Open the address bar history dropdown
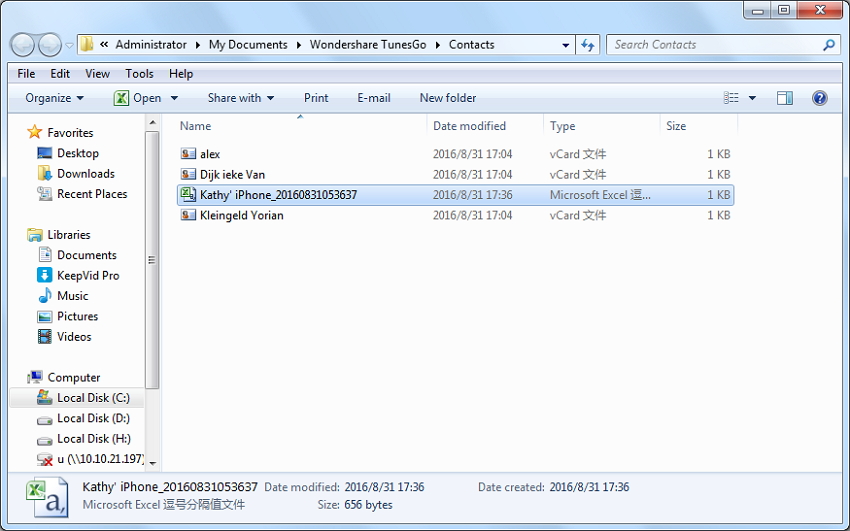Image resolution: width=850 pixels, height=531 pixels. point(565,45)
